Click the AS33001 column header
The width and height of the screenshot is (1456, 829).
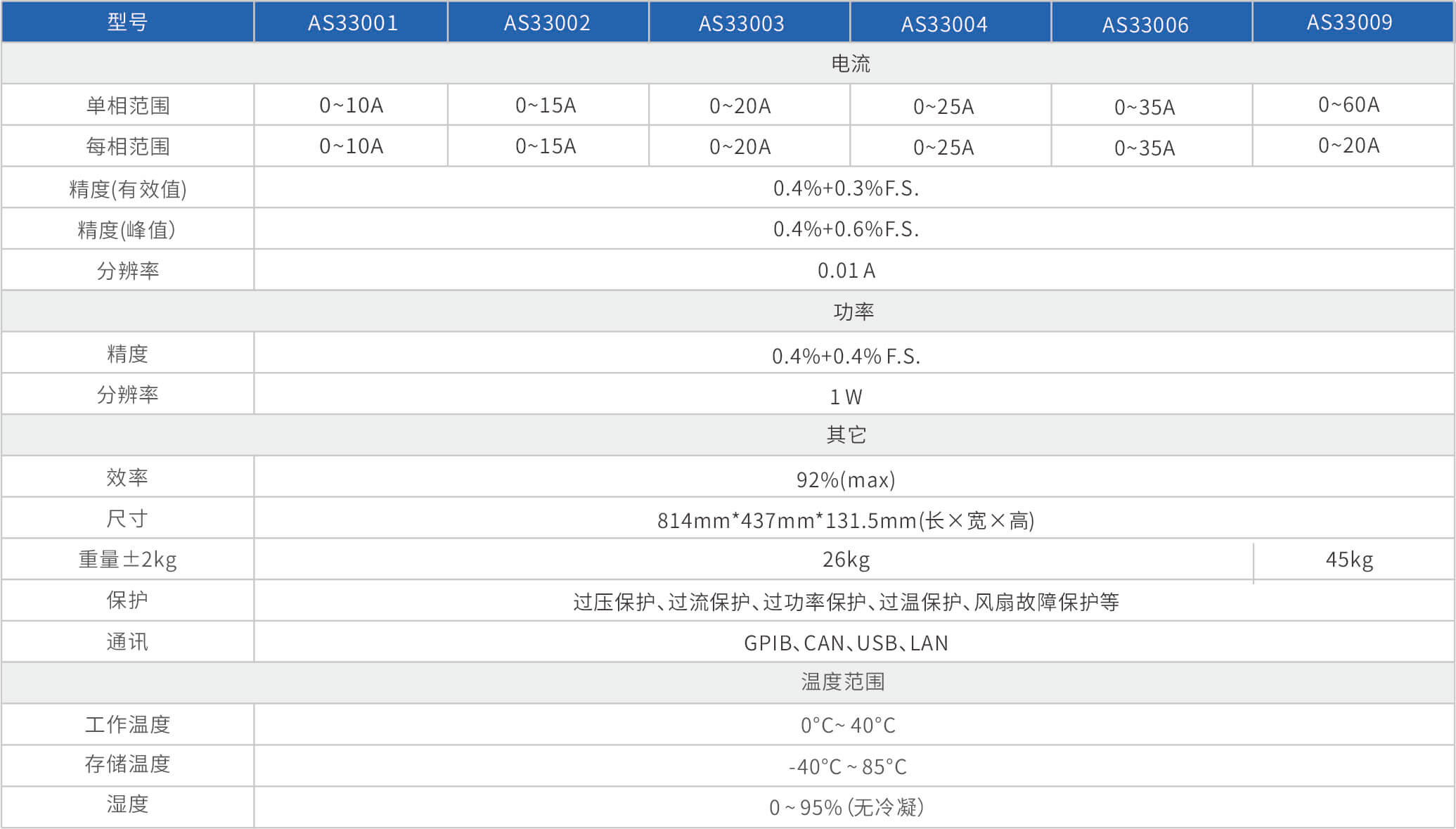point(352,23)
